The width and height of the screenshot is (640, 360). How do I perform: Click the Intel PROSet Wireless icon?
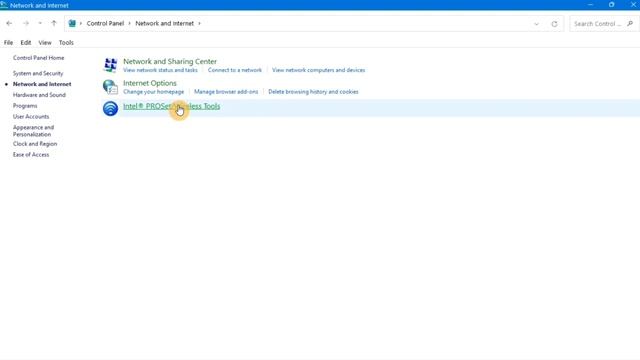coord(110,109)
